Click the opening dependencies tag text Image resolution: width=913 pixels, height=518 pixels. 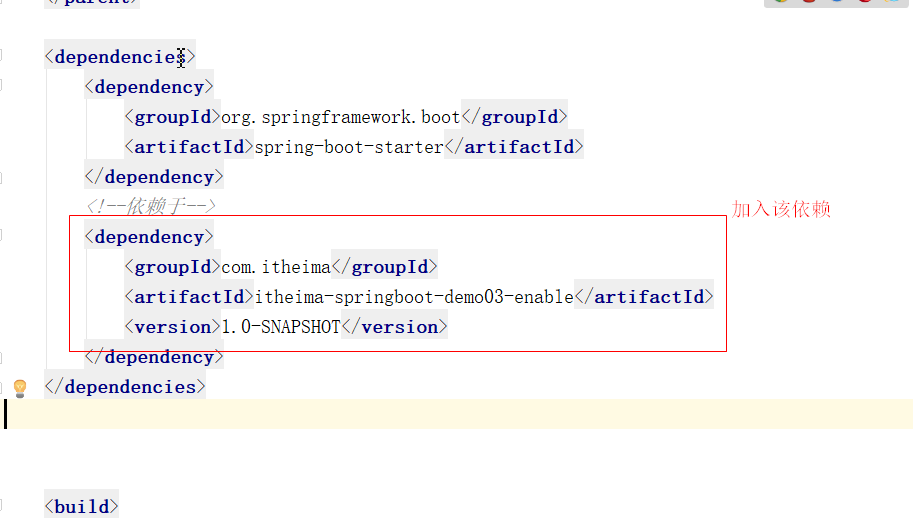point(120,57)
